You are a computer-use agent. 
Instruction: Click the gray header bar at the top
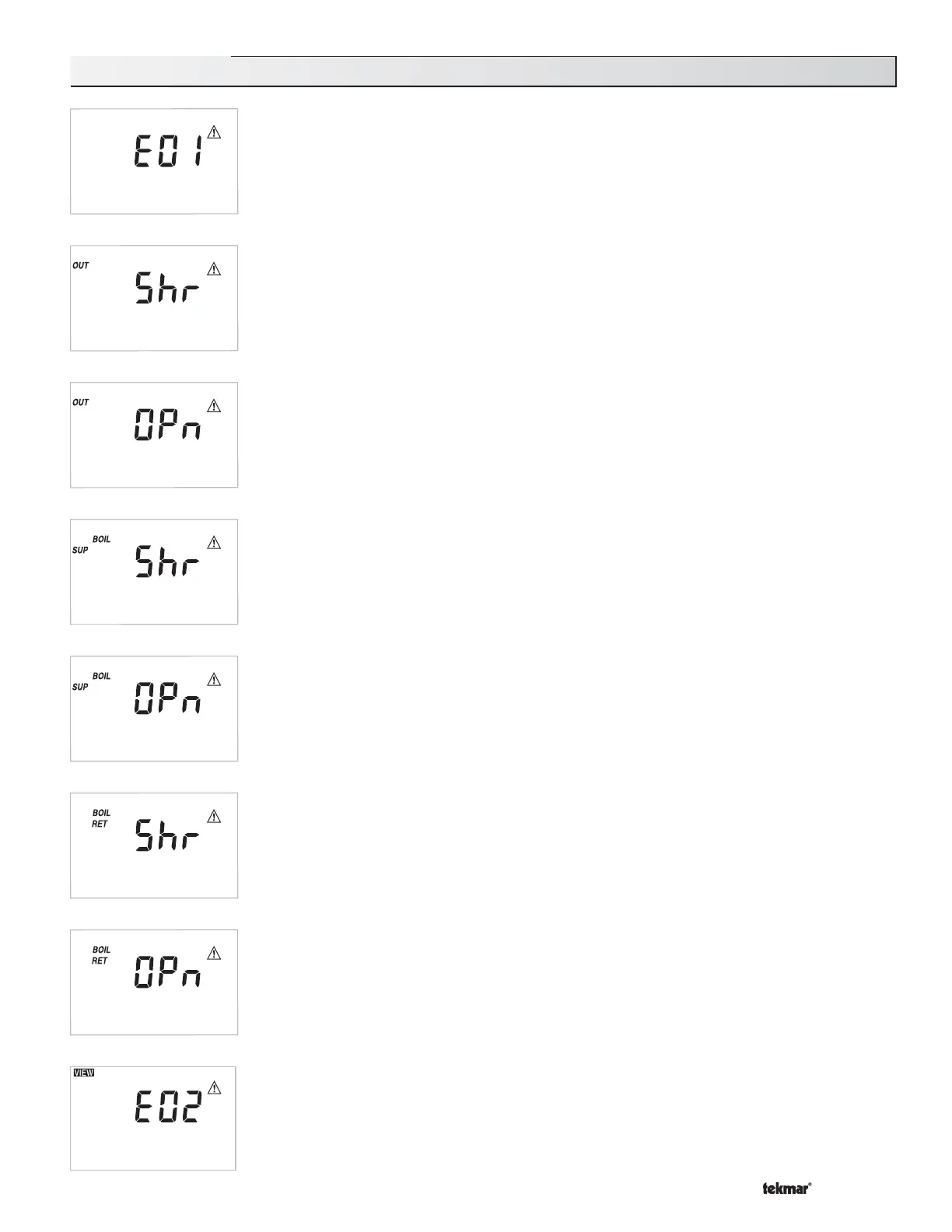[483, 72]
